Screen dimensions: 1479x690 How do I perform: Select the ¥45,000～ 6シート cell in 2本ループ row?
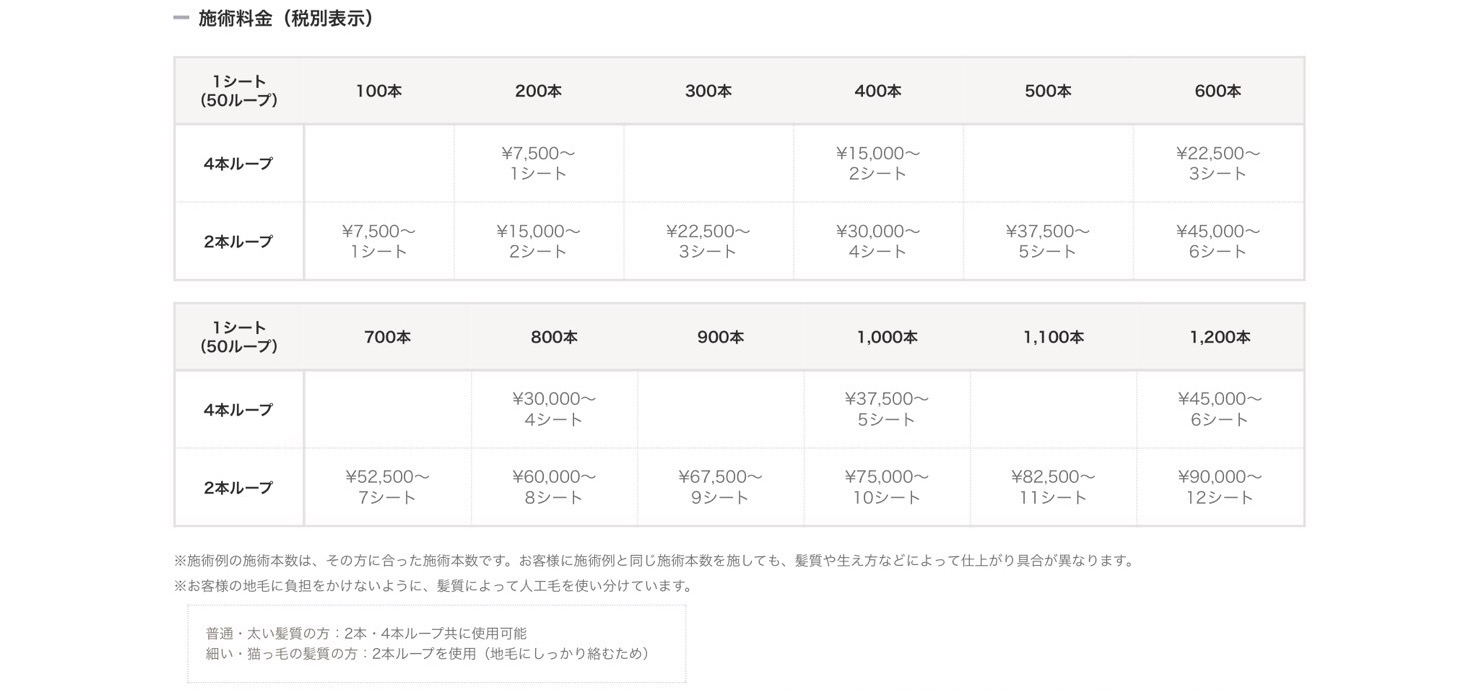coord(1218,241)
